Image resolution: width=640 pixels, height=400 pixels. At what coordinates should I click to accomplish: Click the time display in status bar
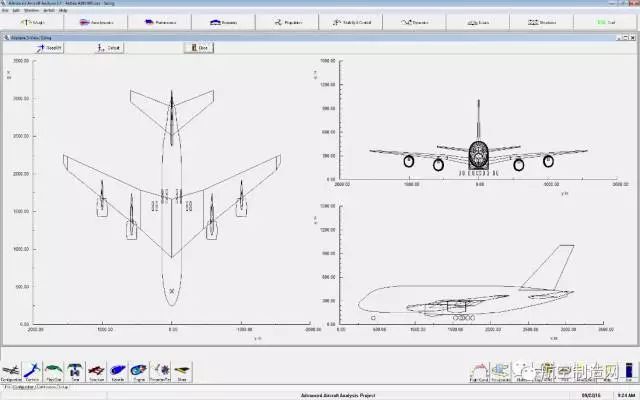[x=625, y=396]
